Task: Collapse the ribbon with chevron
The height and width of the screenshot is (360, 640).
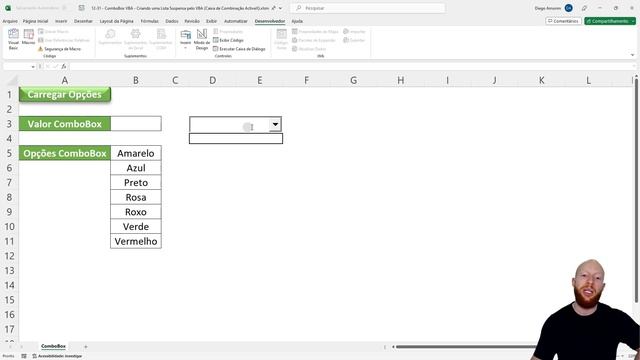Action: tap(632, 55)
